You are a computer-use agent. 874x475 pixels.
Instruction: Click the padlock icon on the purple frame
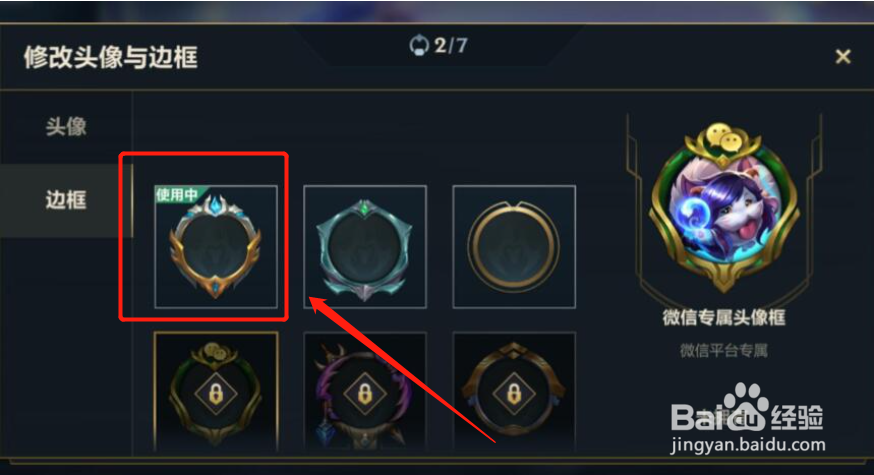point(365,394)
